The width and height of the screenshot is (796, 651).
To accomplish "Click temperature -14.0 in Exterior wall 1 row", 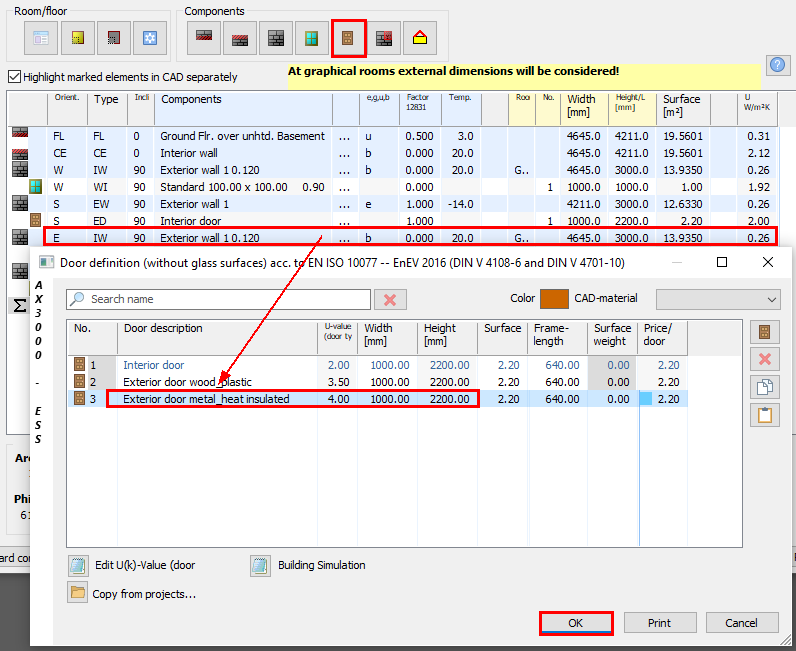I will coord(460,204).
